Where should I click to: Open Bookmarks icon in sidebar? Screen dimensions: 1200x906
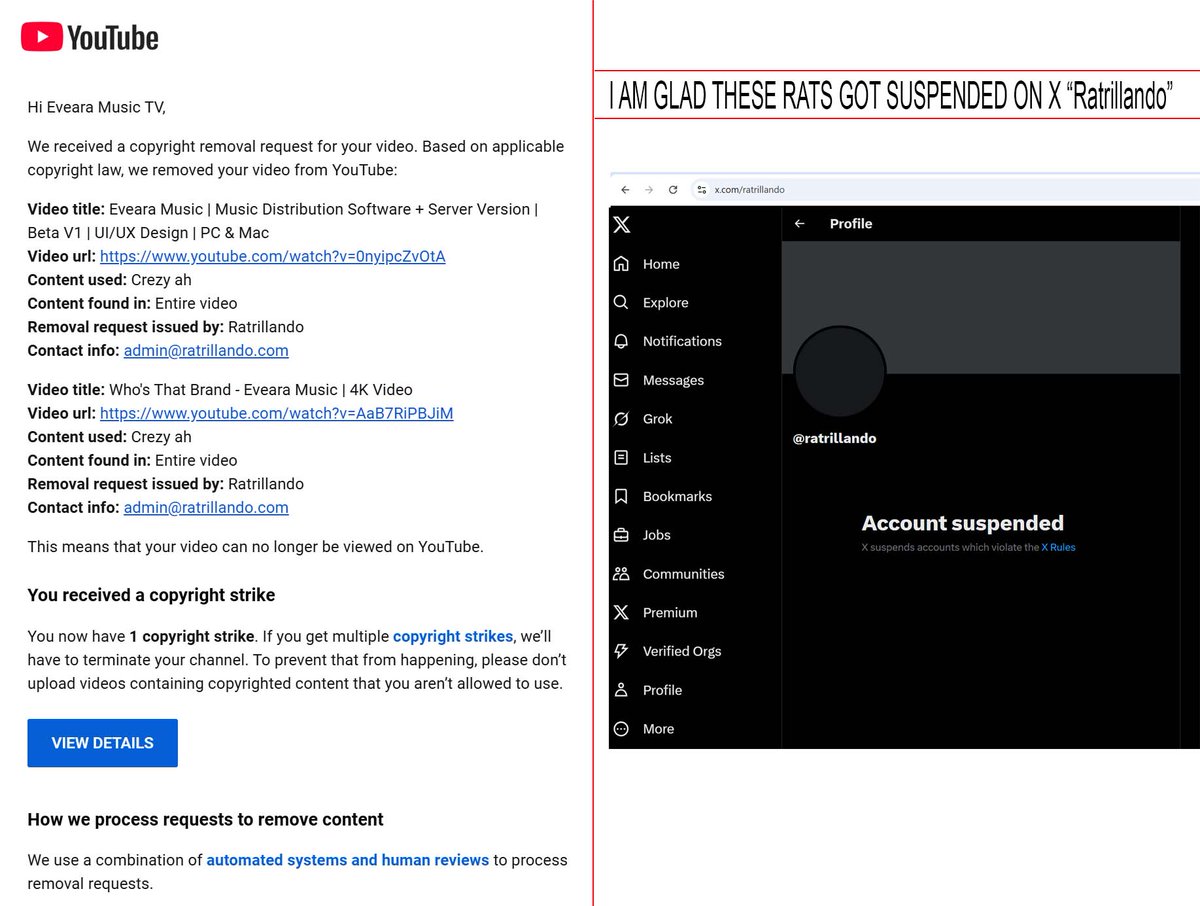pos(621,496)
